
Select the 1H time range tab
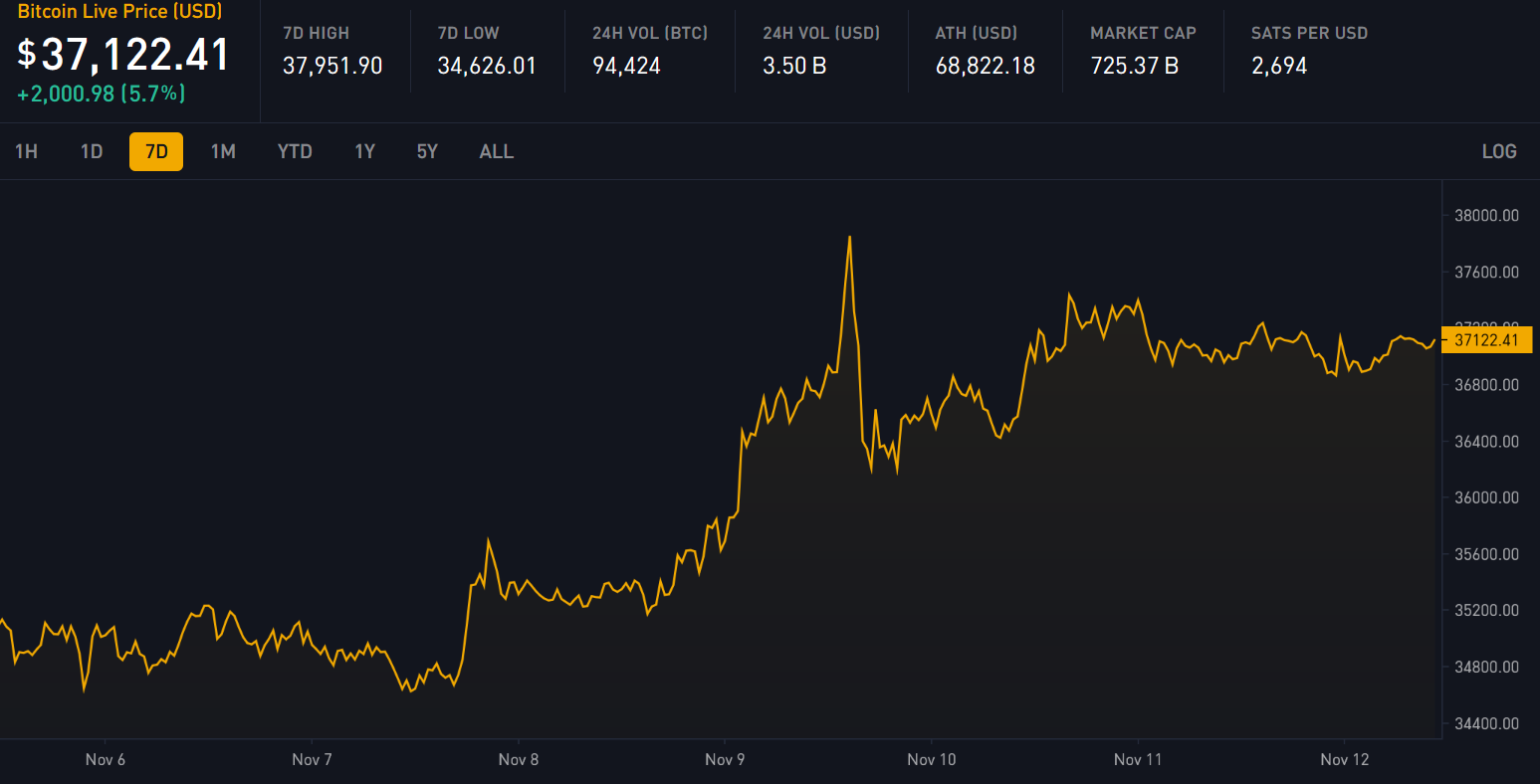coord(27,151)
